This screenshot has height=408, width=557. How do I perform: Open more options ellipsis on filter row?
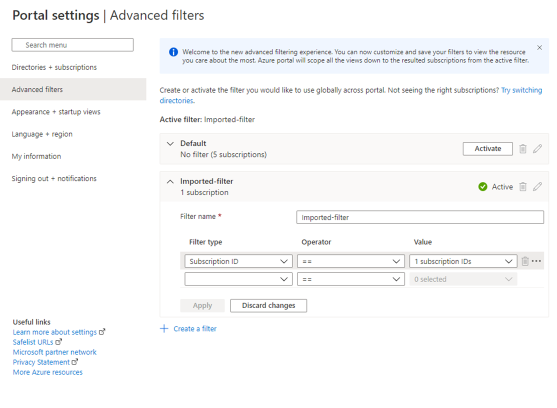[536, 261]
